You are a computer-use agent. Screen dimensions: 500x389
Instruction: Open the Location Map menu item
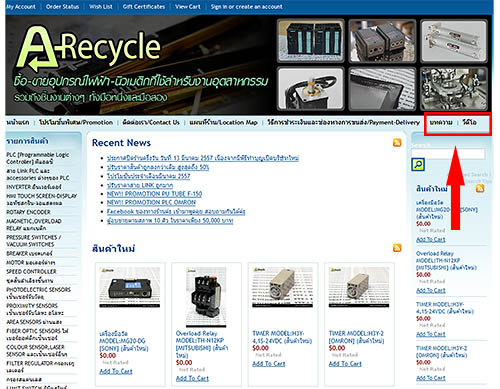[x=223, y=123]
